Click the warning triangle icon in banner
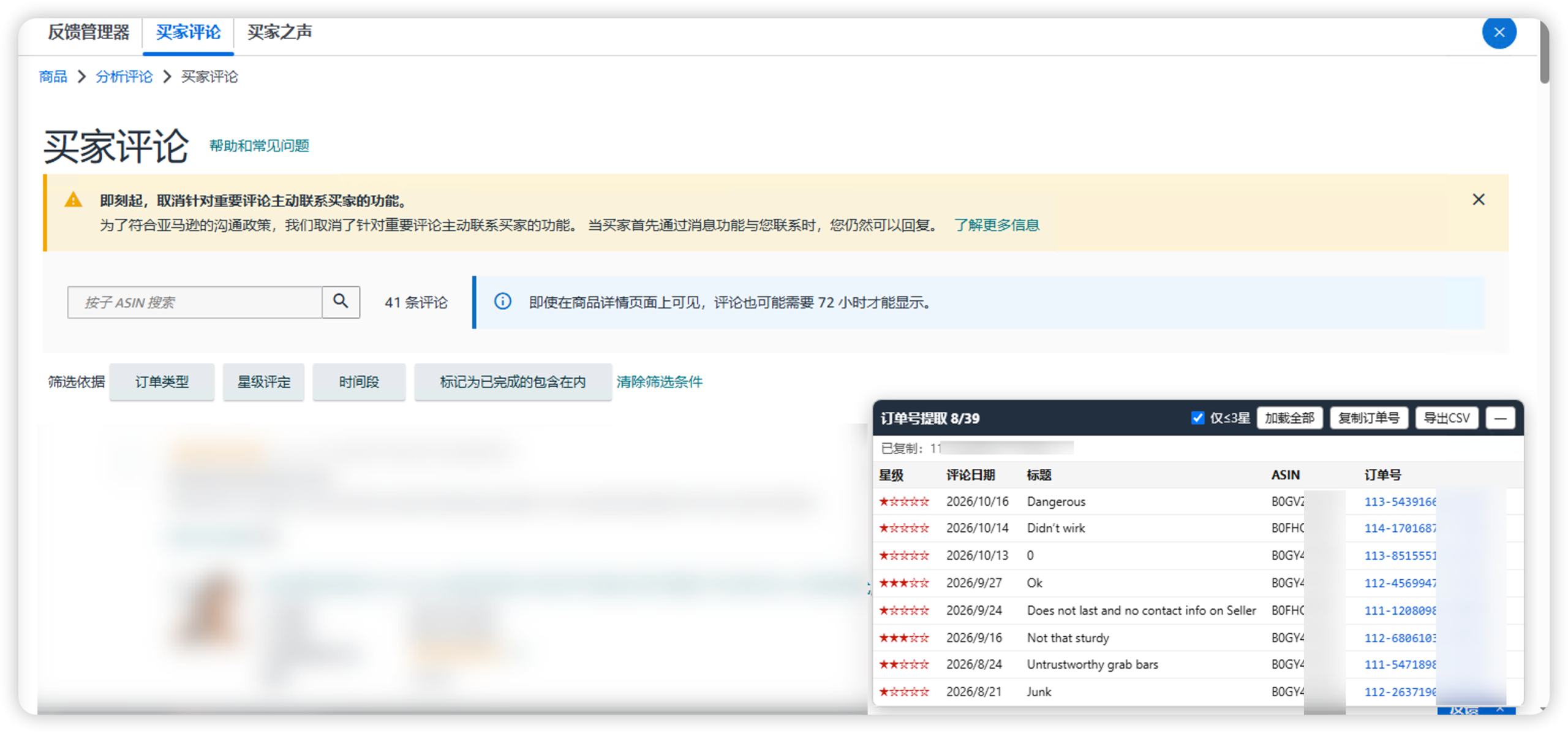The image size is (1568, 733). (x=73, y=200)
